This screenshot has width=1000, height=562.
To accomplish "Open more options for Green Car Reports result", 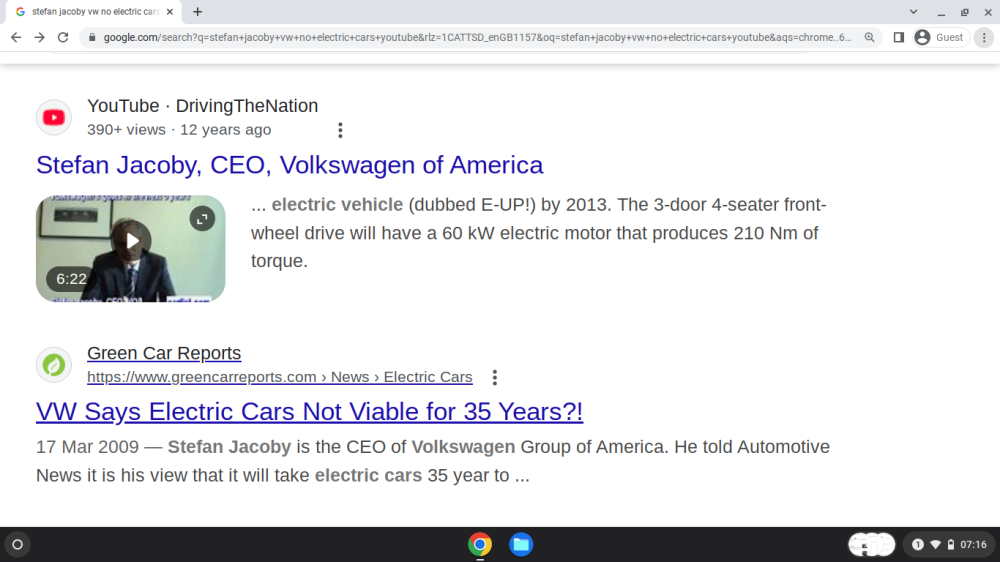I will (494, 378).
